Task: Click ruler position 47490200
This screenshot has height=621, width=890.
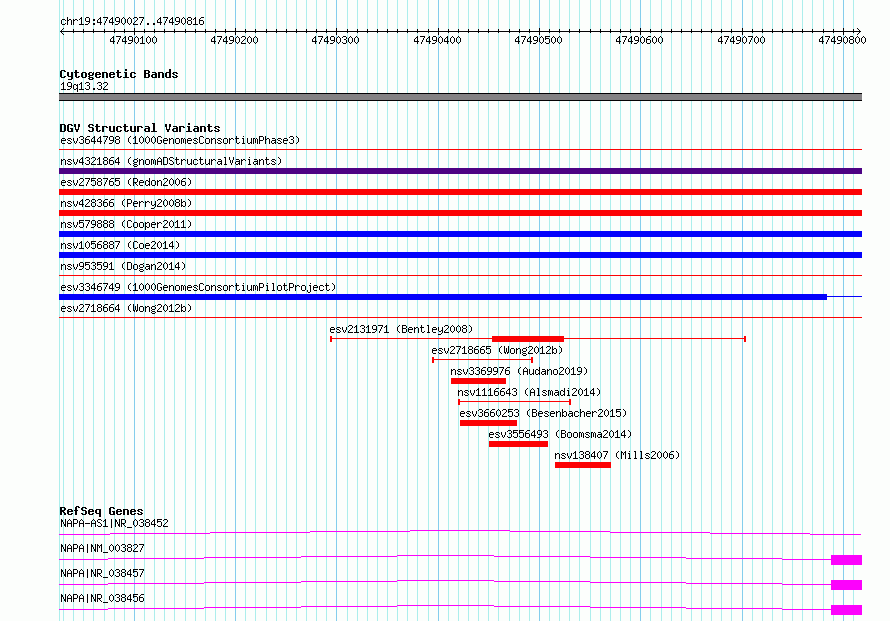Action: [x=234, y=40]
